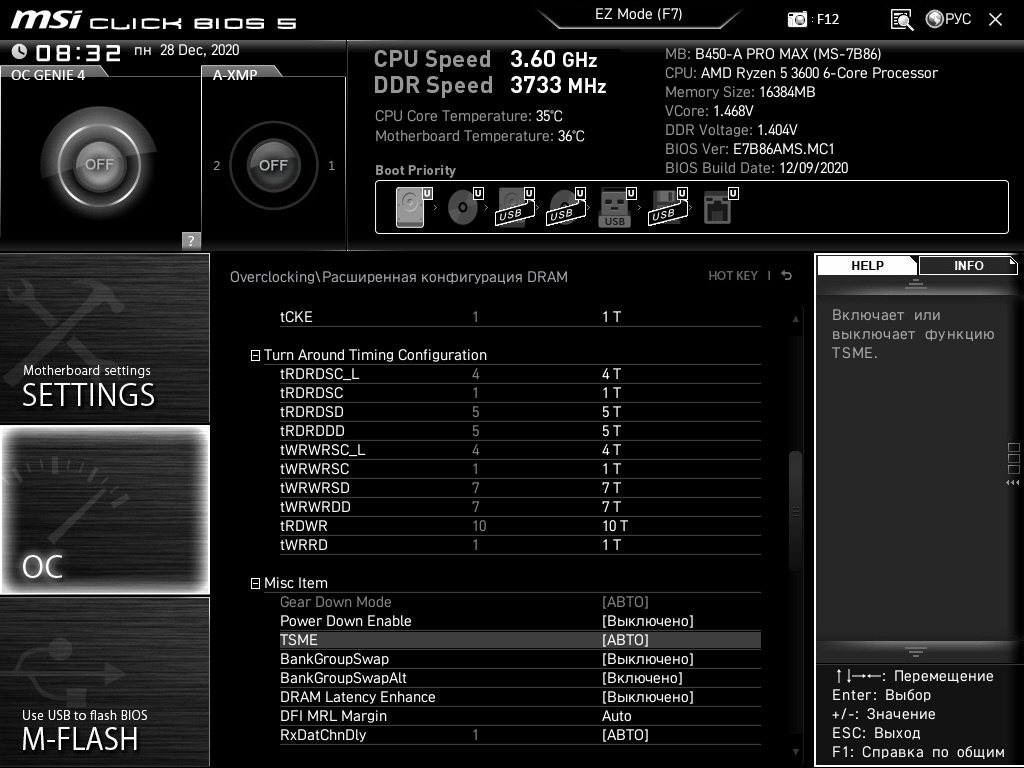The image size is (1024, 768).
Task: Select the USB CD-ROM boot device icon
Action: [x=566, y=207]
